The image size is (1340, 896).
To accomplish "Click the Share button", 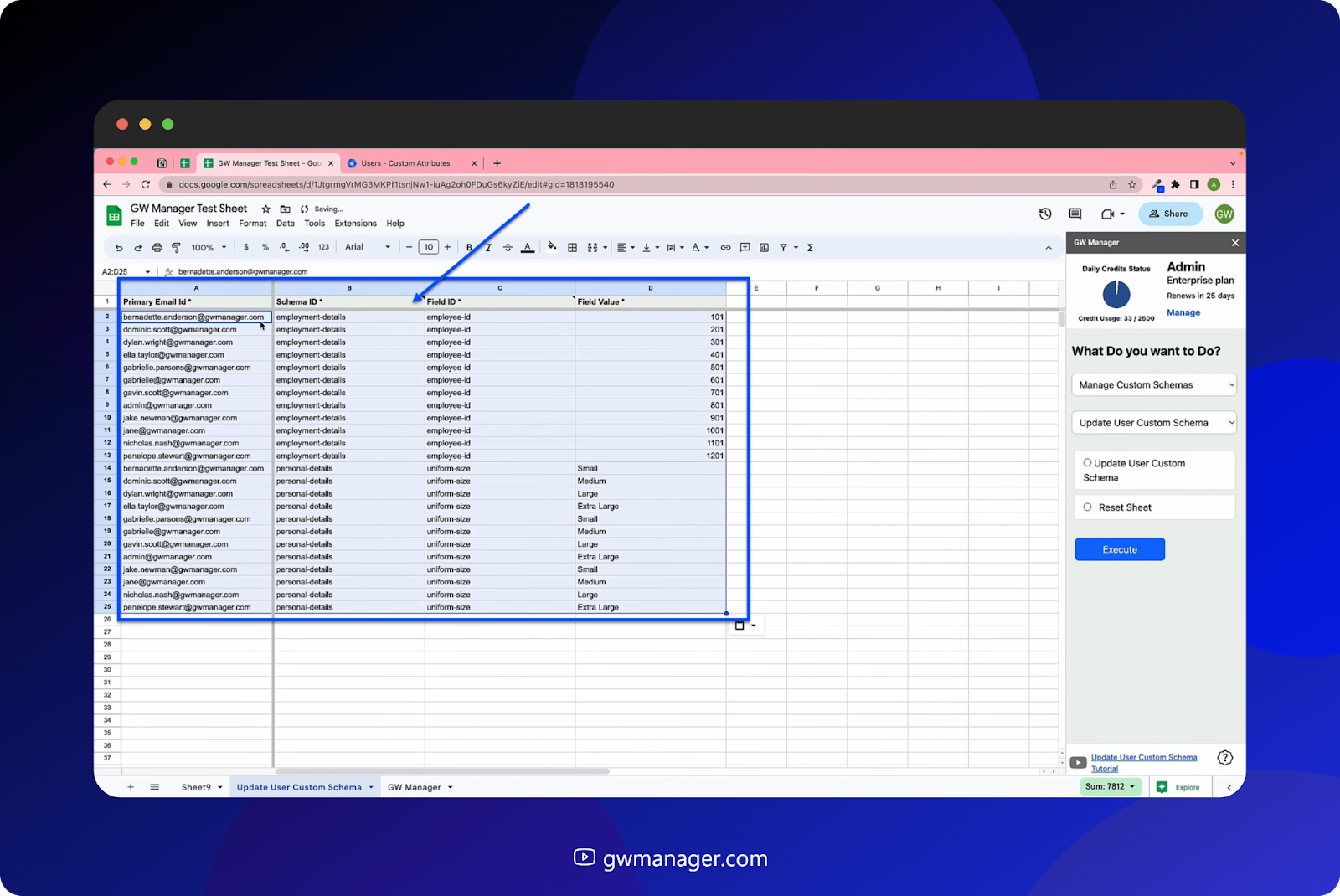I will tap(1170, 214).
